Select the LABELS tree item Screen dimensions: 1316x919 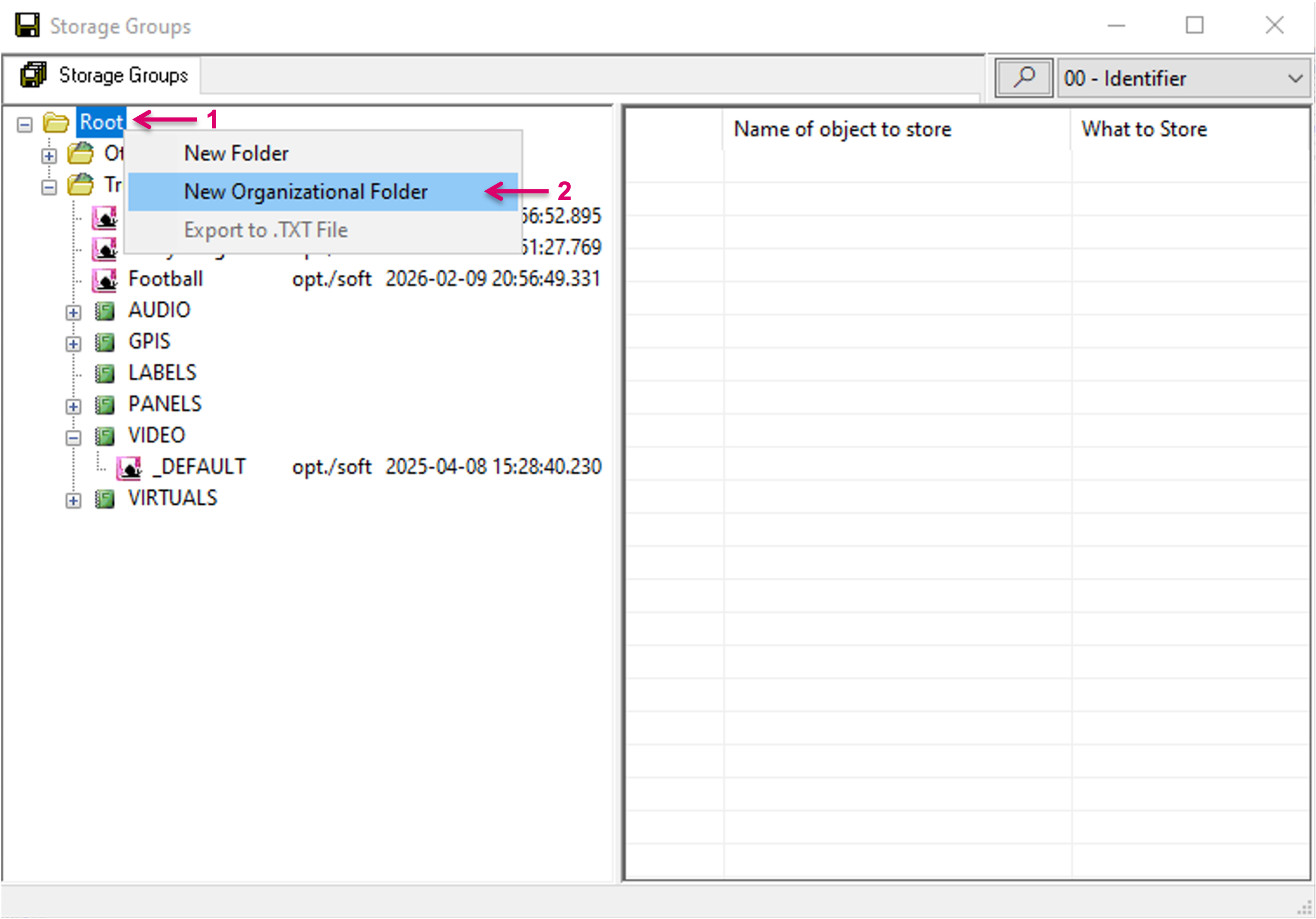coord(162,373)
